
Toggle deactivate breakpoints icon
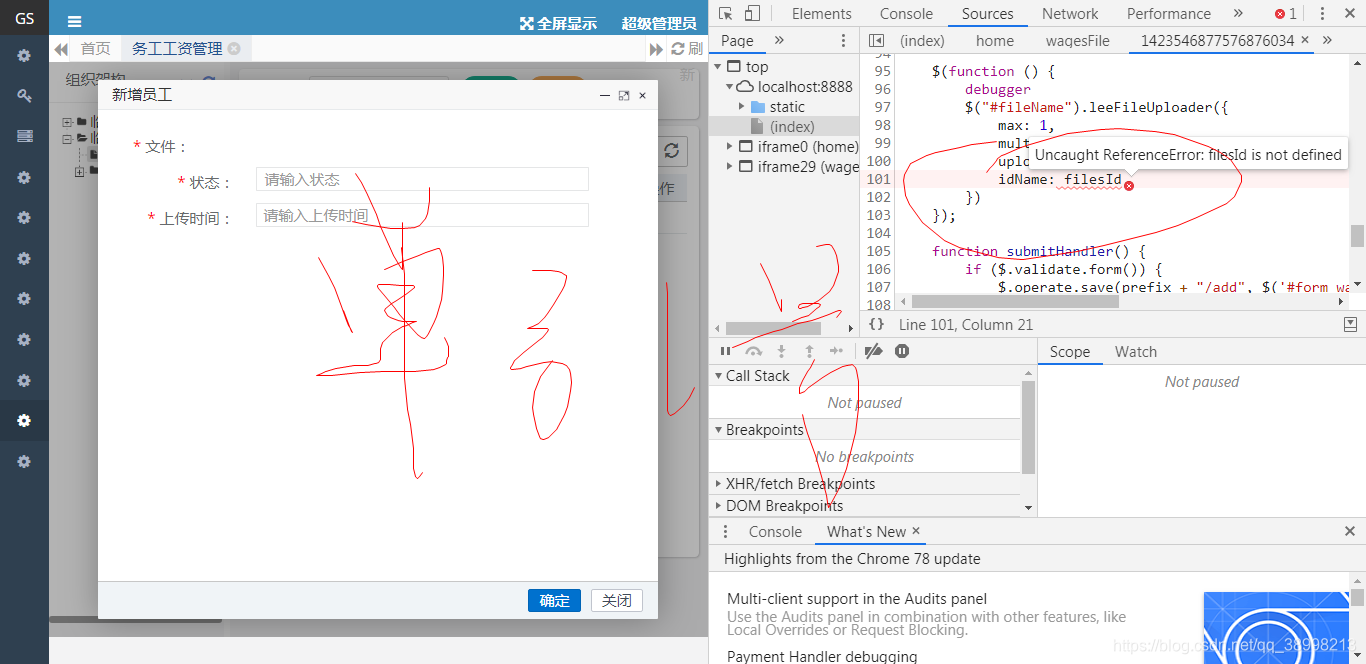pyautogui.click(x=873, y=351)
